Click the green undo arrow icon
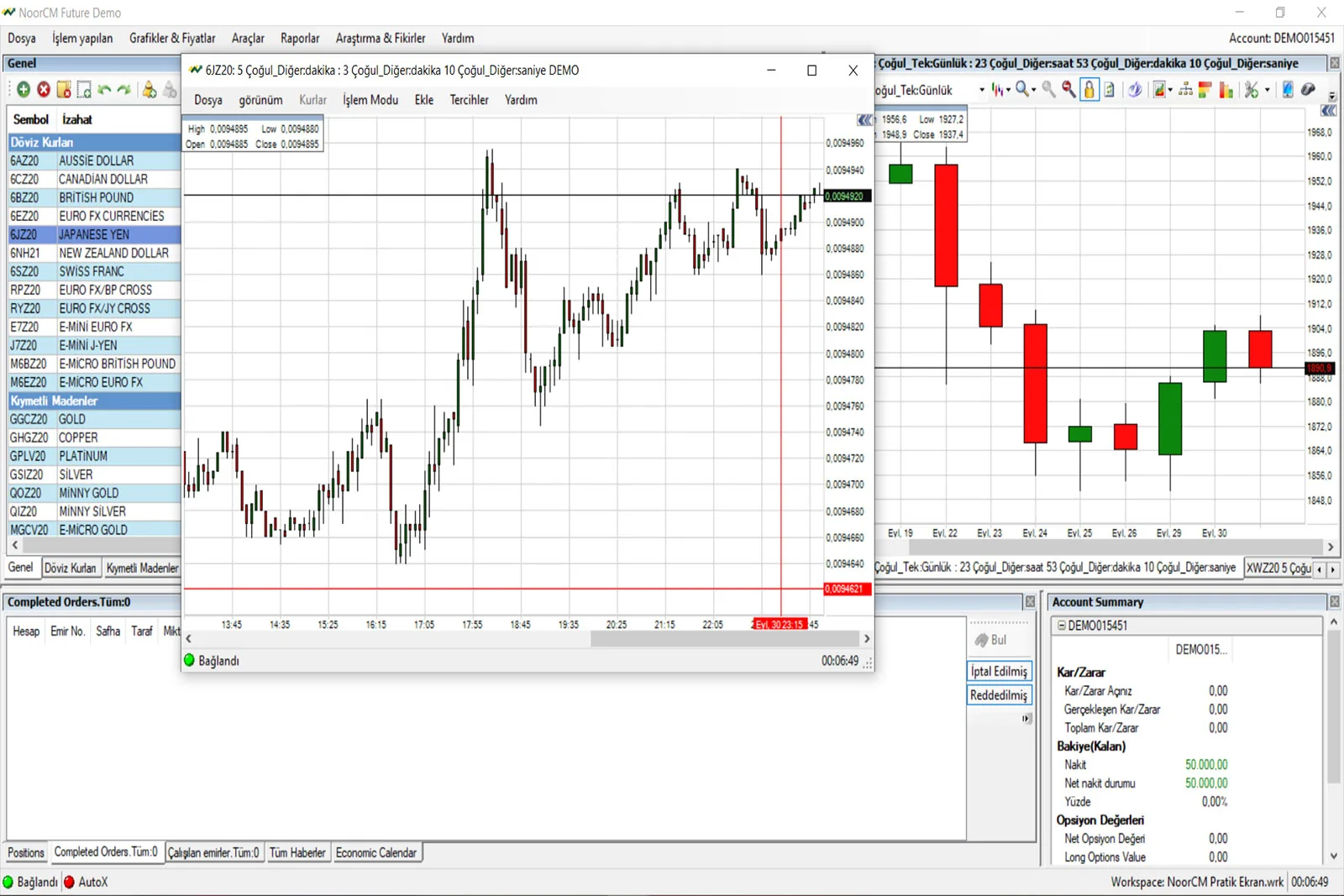Screen dimensions: 1344x896 coord(104,90)
